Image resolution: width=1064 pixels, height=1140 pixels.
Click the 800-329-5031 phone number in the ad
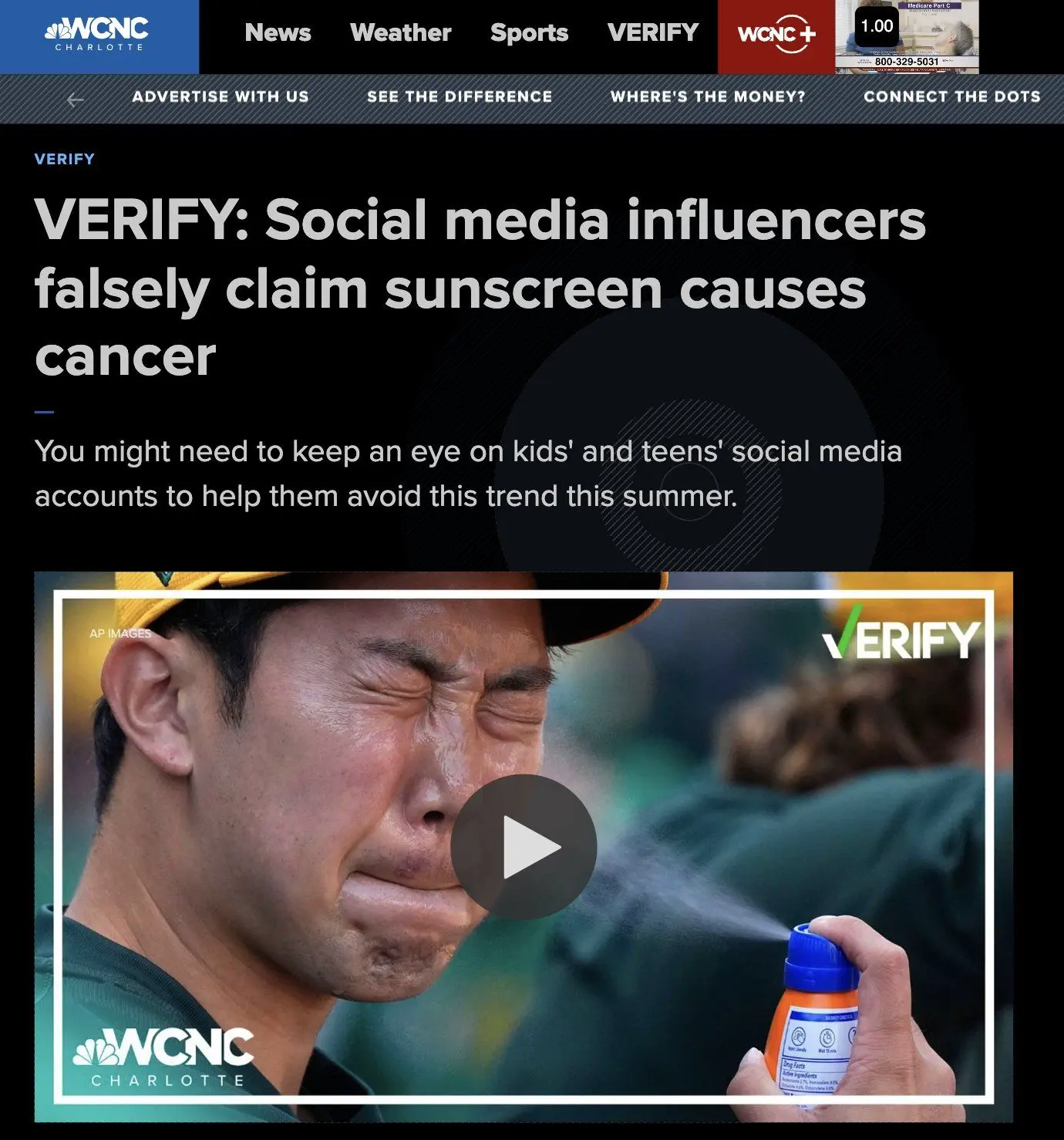[x=907, y=62]
